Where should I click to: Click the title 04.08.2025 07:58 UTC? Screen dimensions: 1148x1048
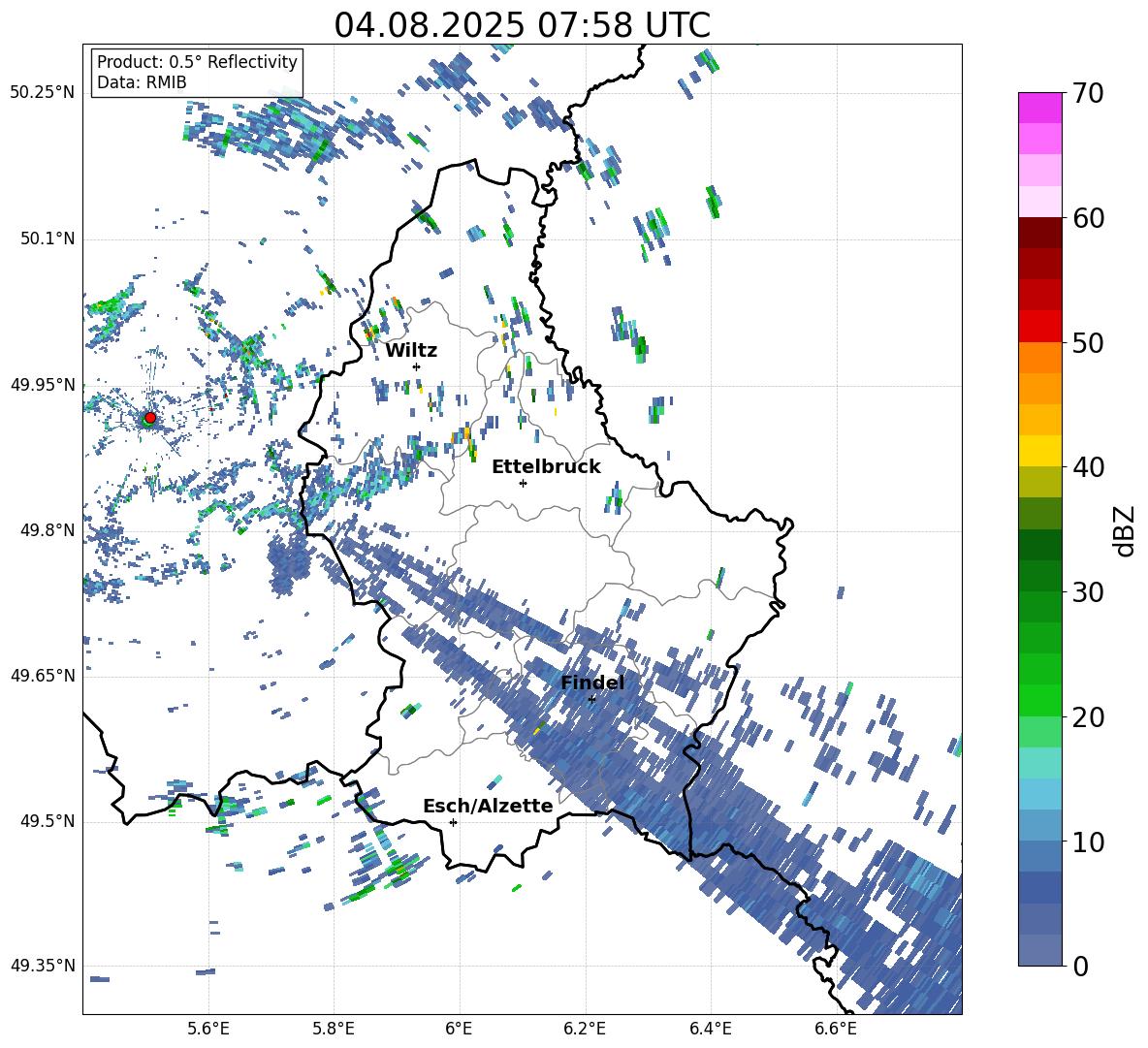pos(522,25)
